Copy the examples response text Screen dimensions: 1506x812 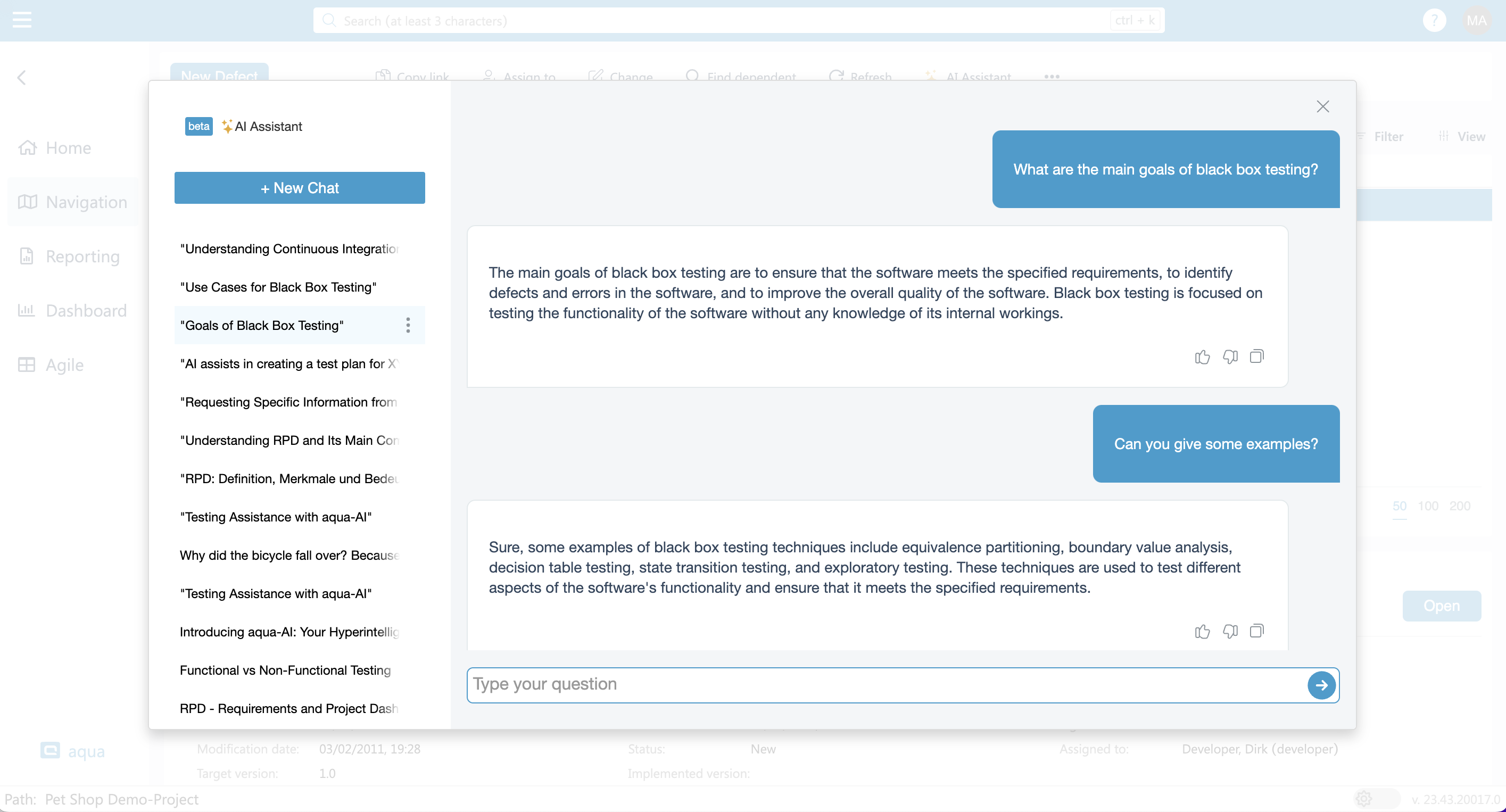(1256, 631)
